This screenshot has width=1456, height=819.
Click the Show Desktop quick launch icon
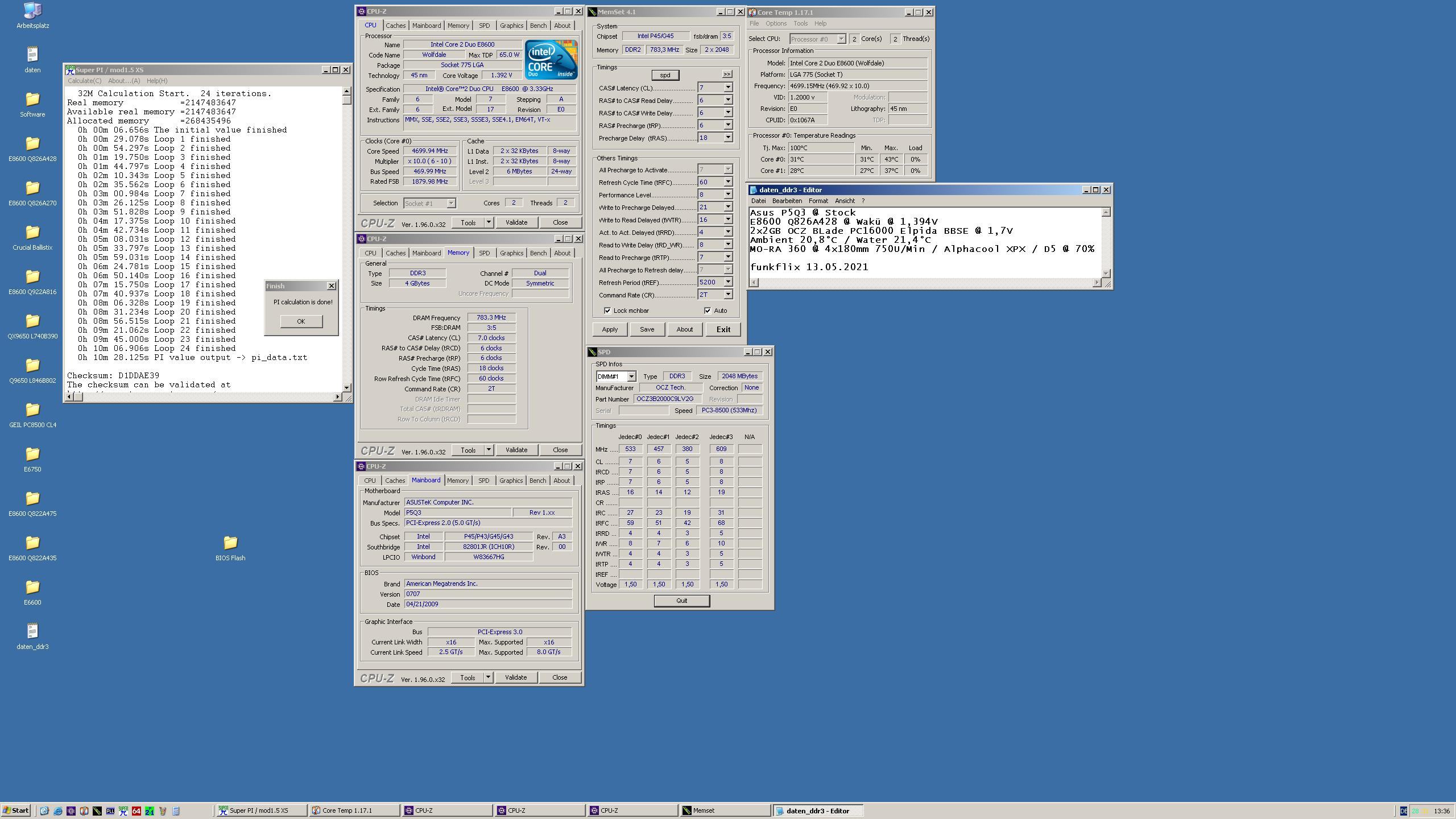tap(44, 811)
